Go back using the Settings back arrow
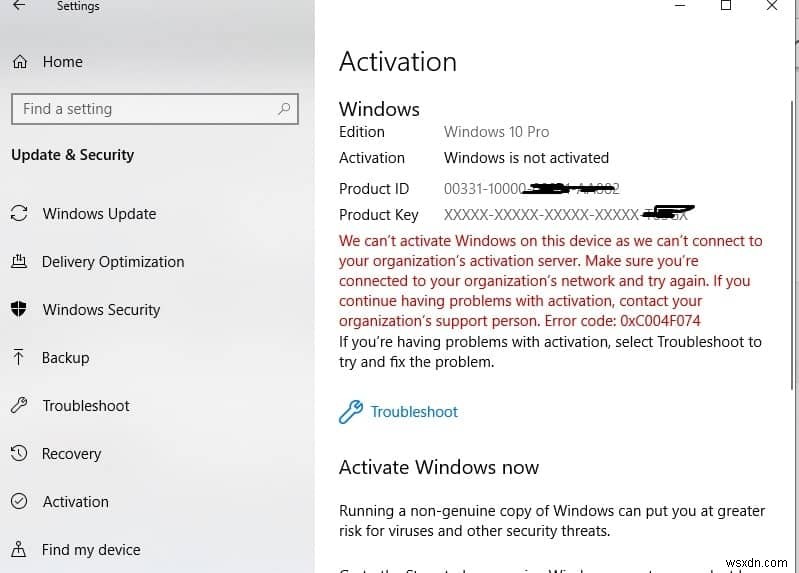Image resolution: width=799 pixels, height=573 pixels. (19, 6)
